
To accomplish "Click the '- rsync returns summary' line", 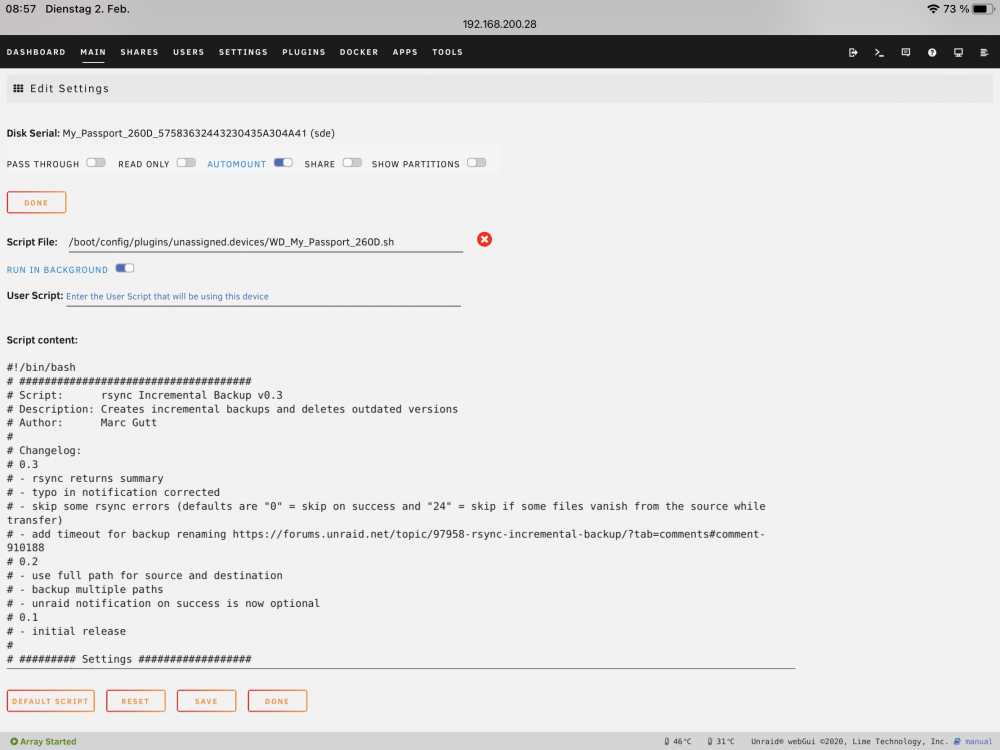I will (x=85, y=478).
